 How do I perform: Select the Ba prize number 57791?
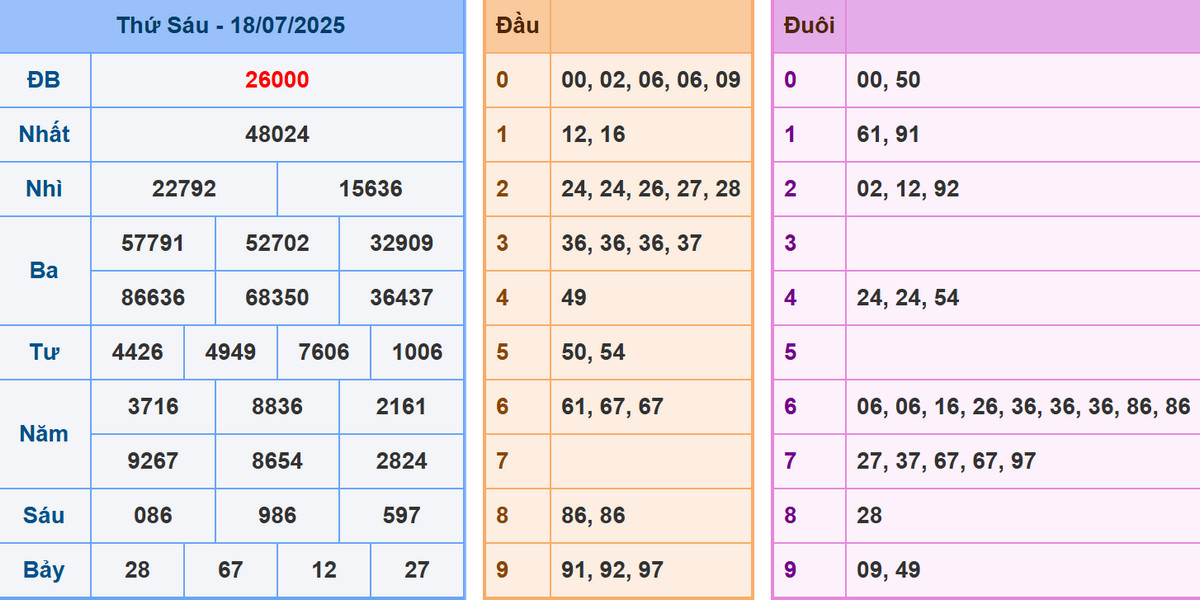pos(152,243)
